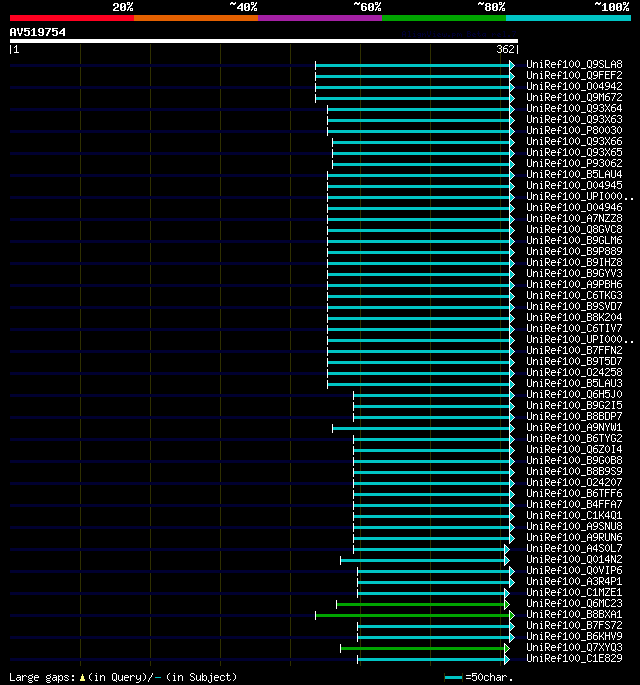Click the green alignment bar for Q7XYQ3
The height and width of the screenshot is (685, 640).
tap(422, 648)
